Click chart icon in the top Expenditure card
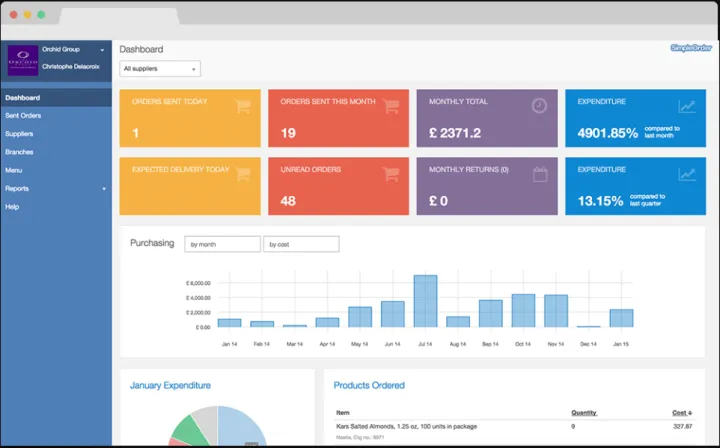The width and height of the screenshot is (720, 448). pos(687,106)
